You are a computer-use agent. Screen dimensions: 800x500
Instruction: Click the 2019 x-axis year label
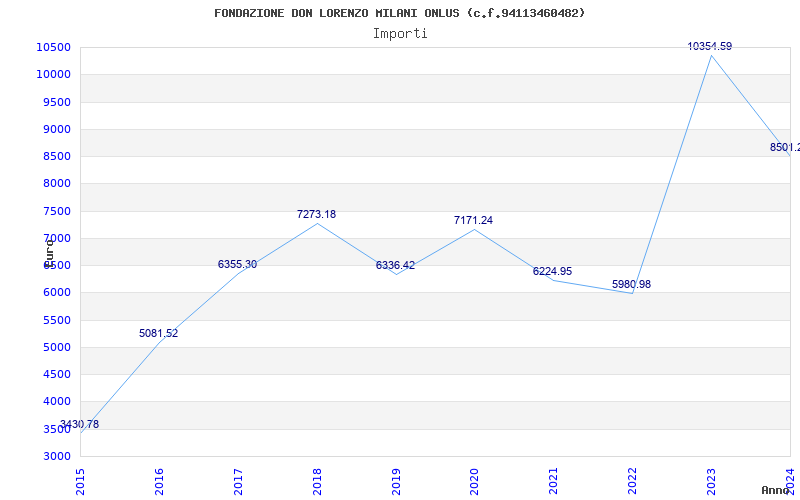pos(396,481)
